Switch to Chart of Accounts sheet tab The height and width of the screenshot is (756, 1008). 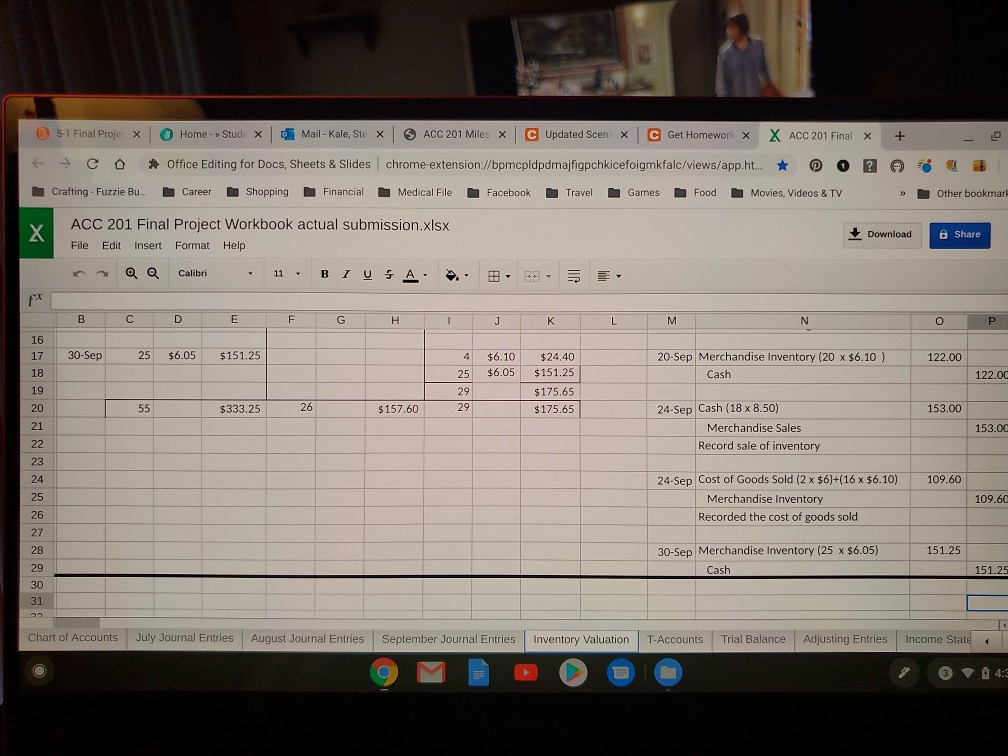click(73, 638)
